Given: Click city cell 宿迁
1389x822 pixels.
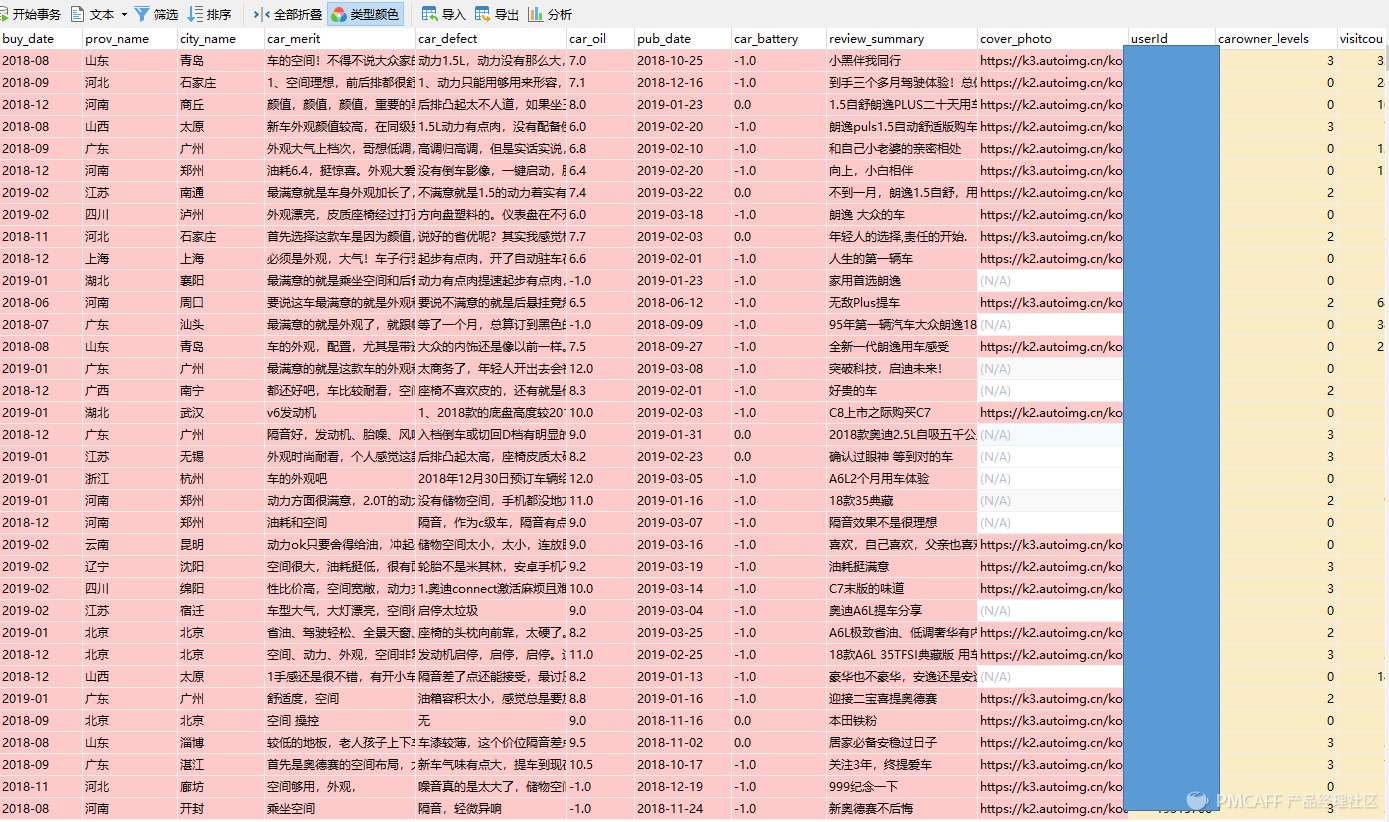Looking at the screenshot, I should [221, 611].
